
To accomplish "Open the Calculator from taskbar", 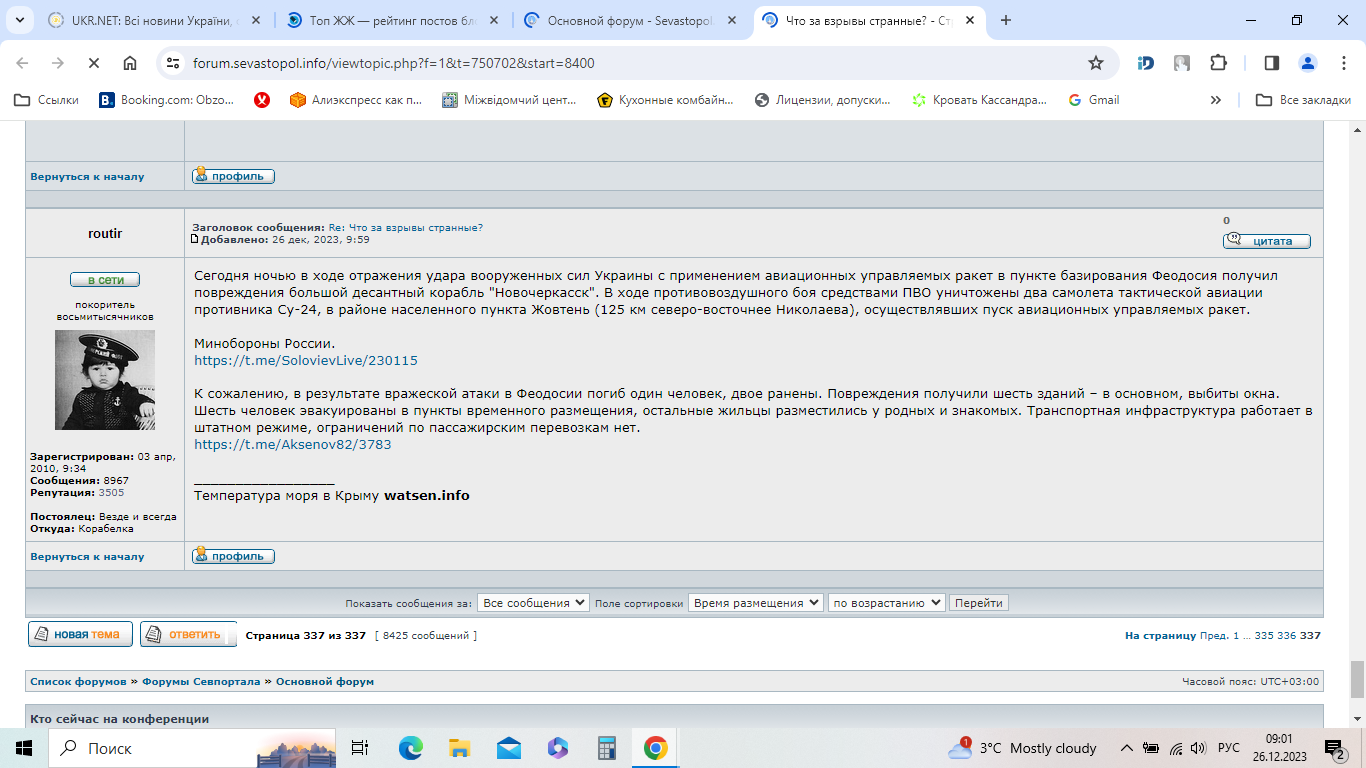I will click(x=606, y=748).
